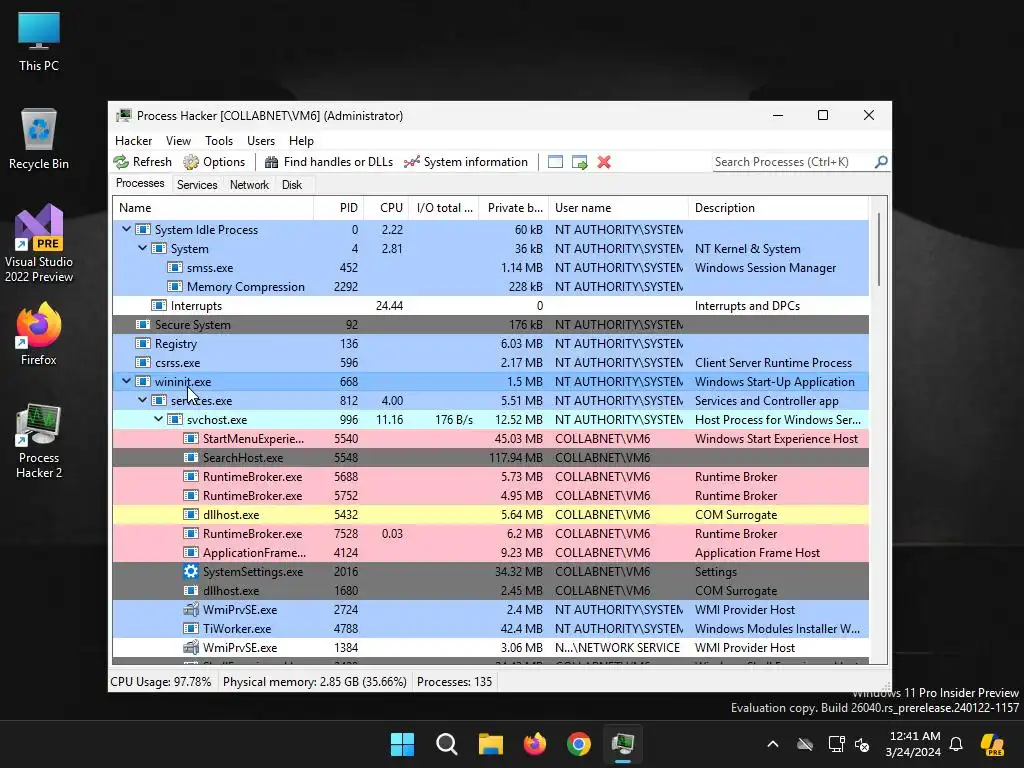Open taskbar Search icon
Image resolution: width=1024 pixels, height=768 pixels.
[x=447, y=744]
